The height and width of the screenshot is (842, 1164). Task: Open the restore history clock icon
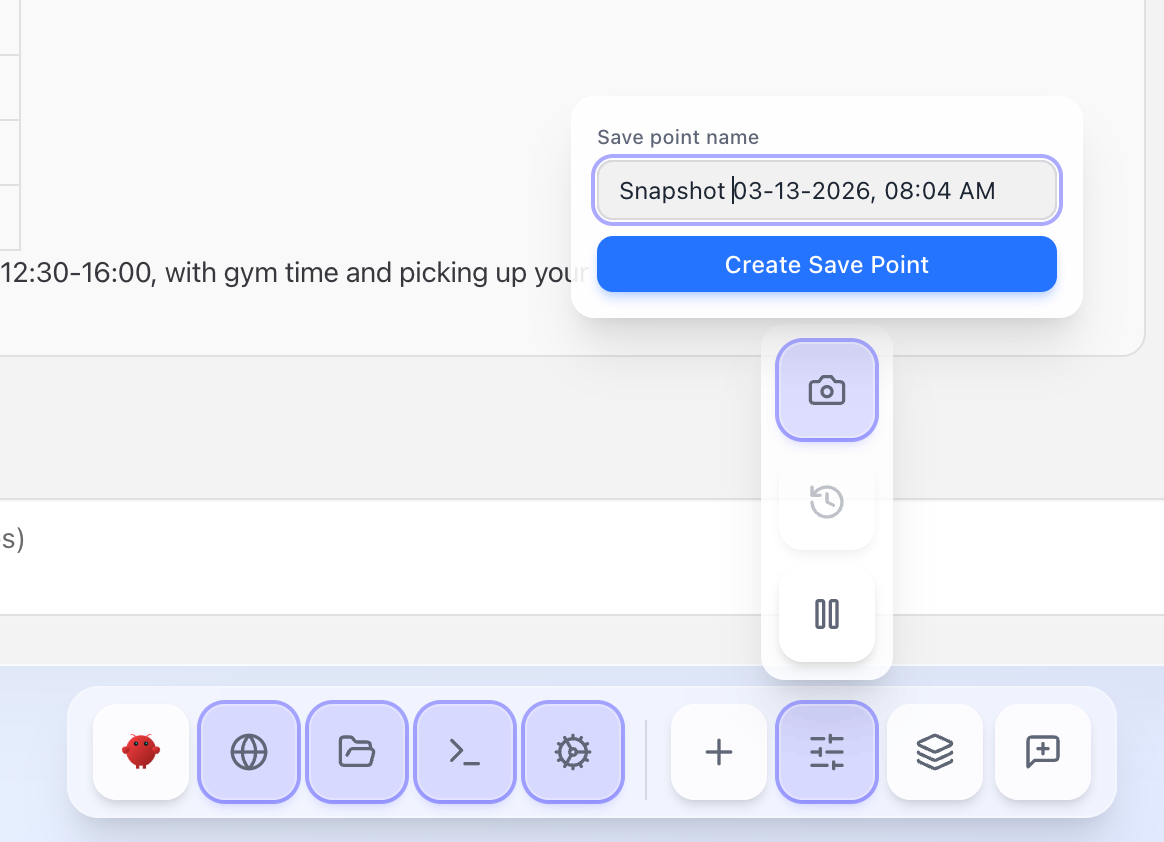826,503
